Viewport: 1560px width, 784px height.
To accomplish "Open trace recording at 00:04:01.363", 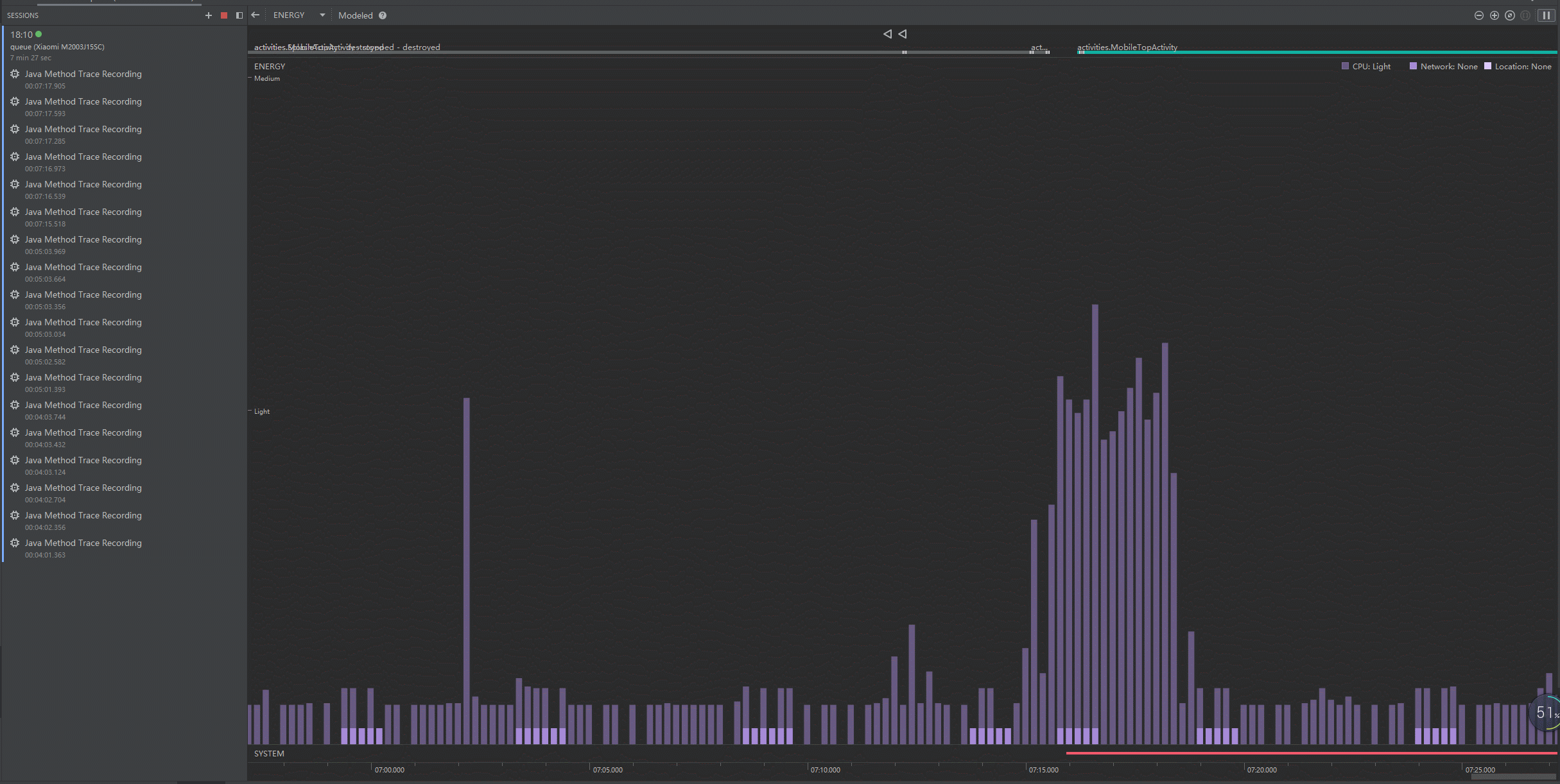I will click(x=83, y=548).
